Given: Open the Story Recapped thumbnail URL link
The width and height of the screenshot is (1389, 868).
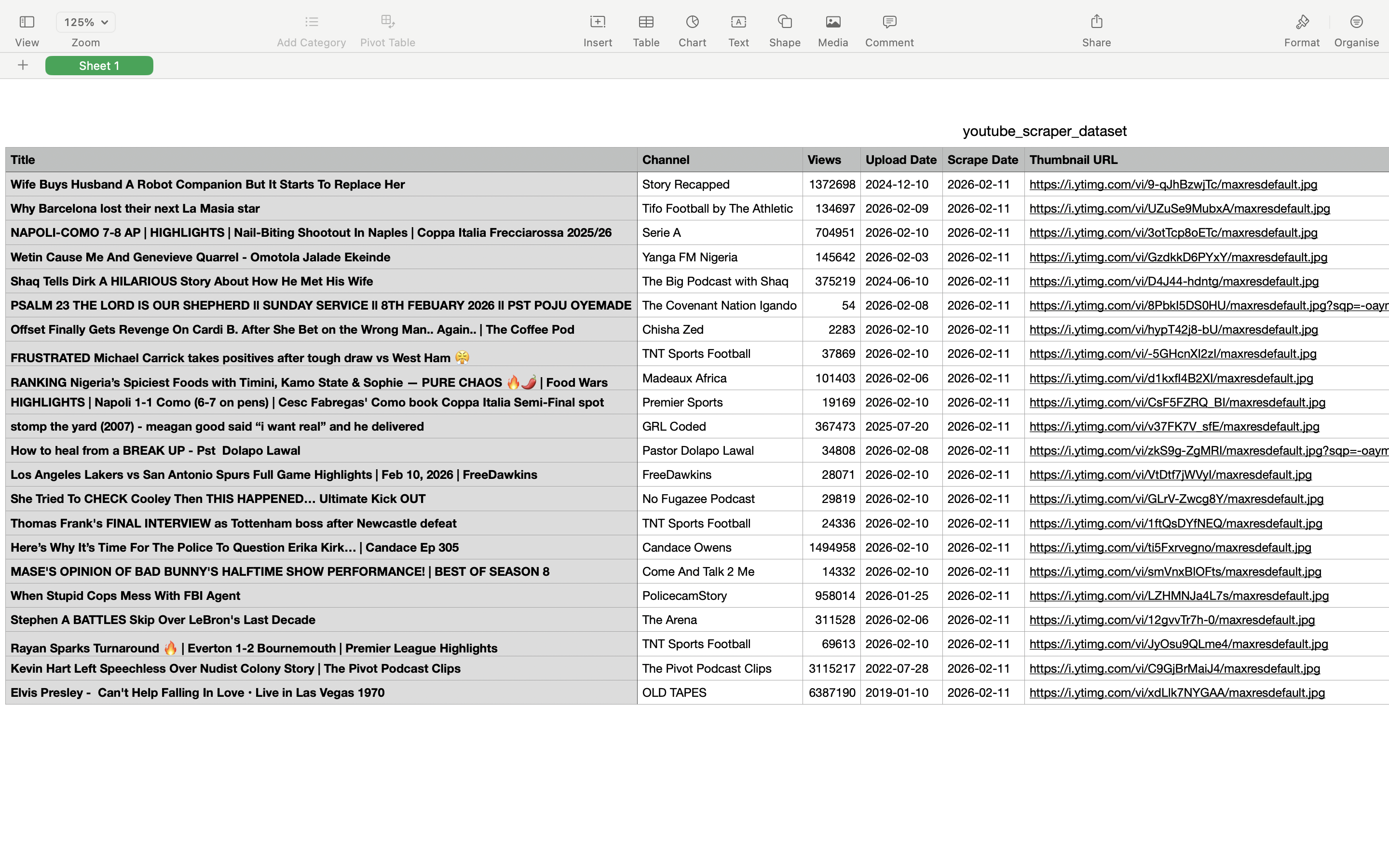Looking at the screenshot, I should point(1172,185).
